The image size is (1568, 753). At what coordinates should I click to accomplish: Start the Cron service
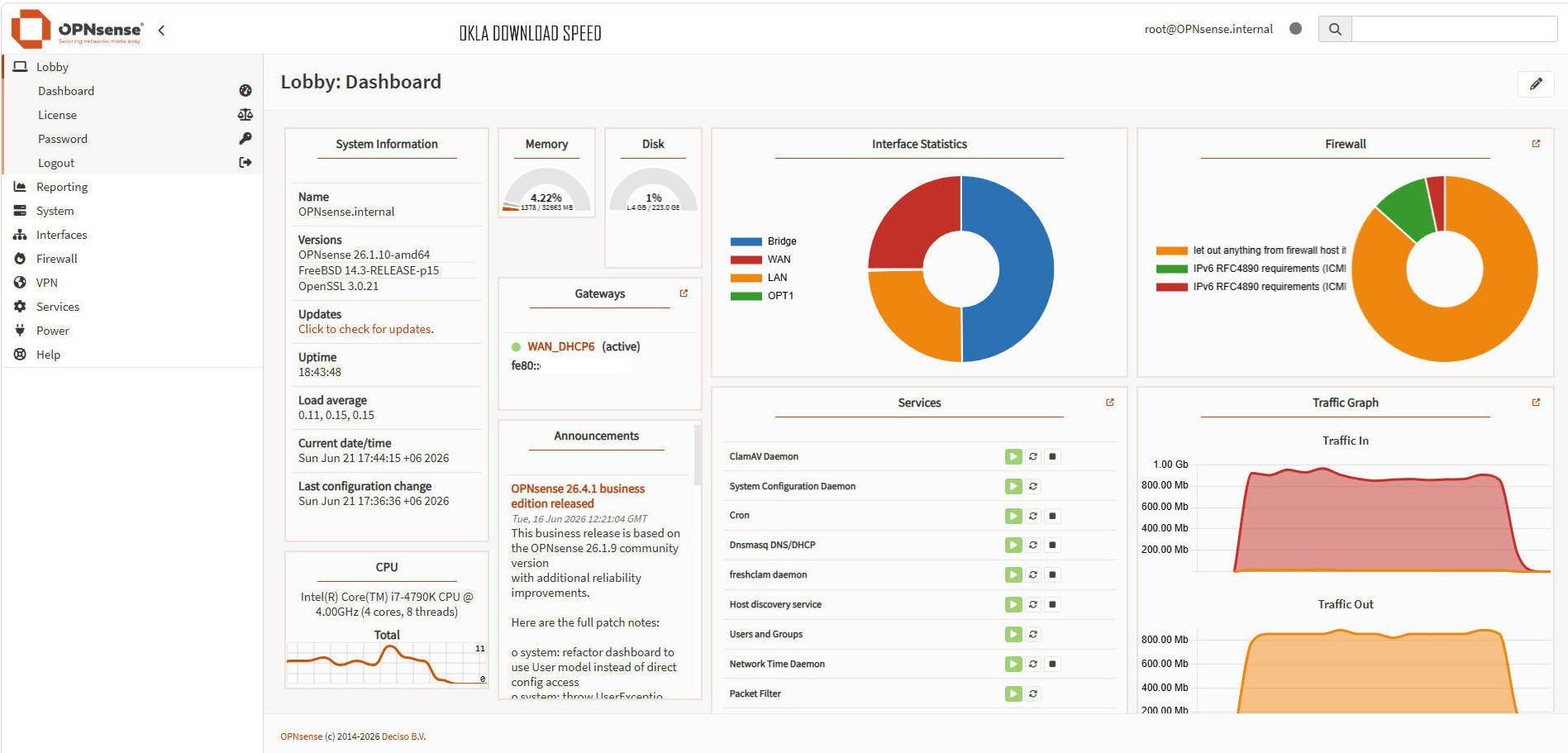[x=1013, y=516]
